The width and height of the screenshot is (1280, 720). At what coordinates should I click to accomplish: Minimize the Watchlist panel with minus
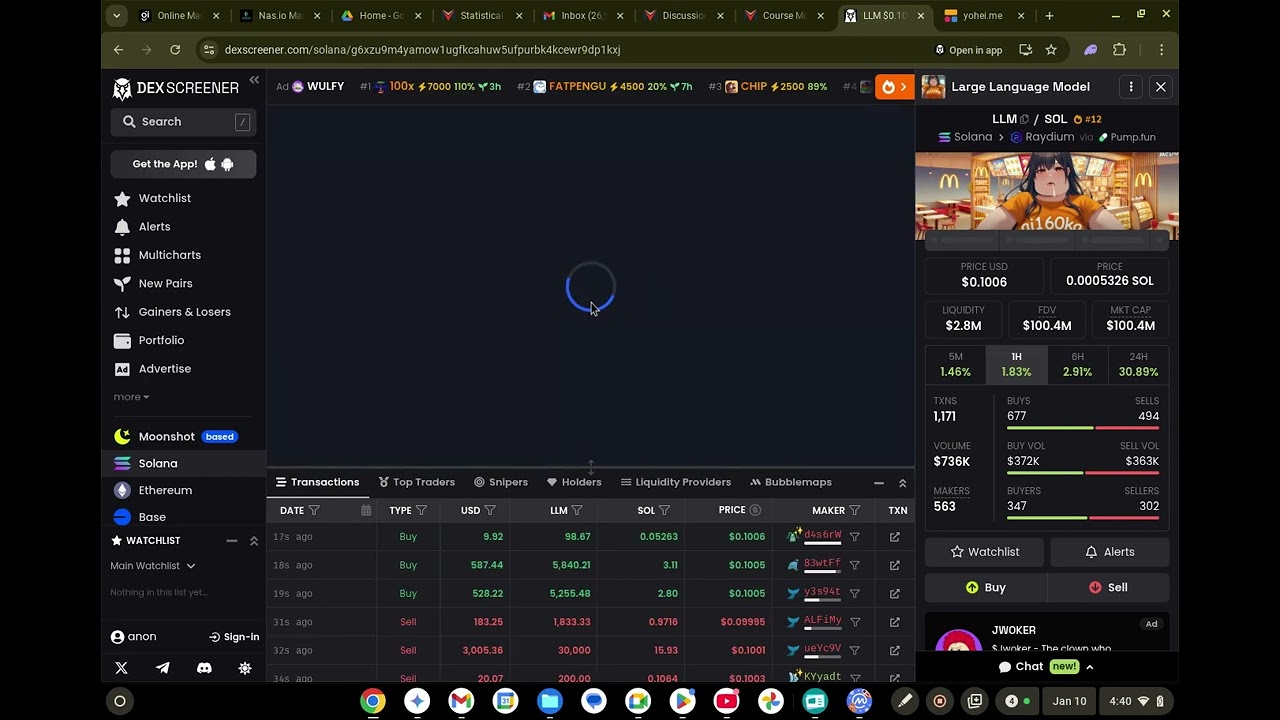click(231, 541)
